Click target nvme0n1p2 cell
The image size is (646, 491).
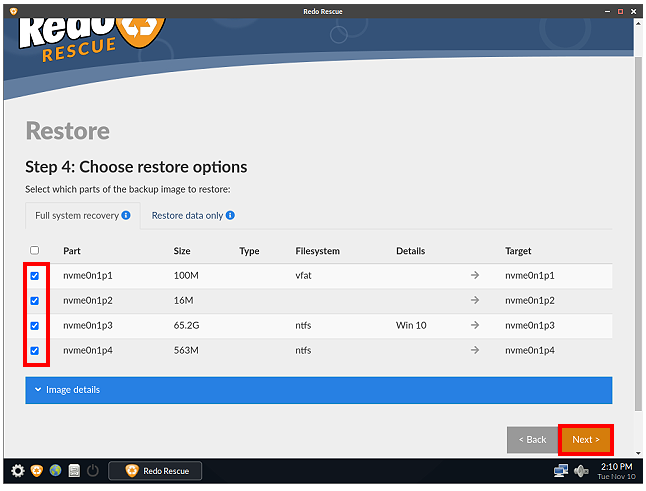point(529,300)
